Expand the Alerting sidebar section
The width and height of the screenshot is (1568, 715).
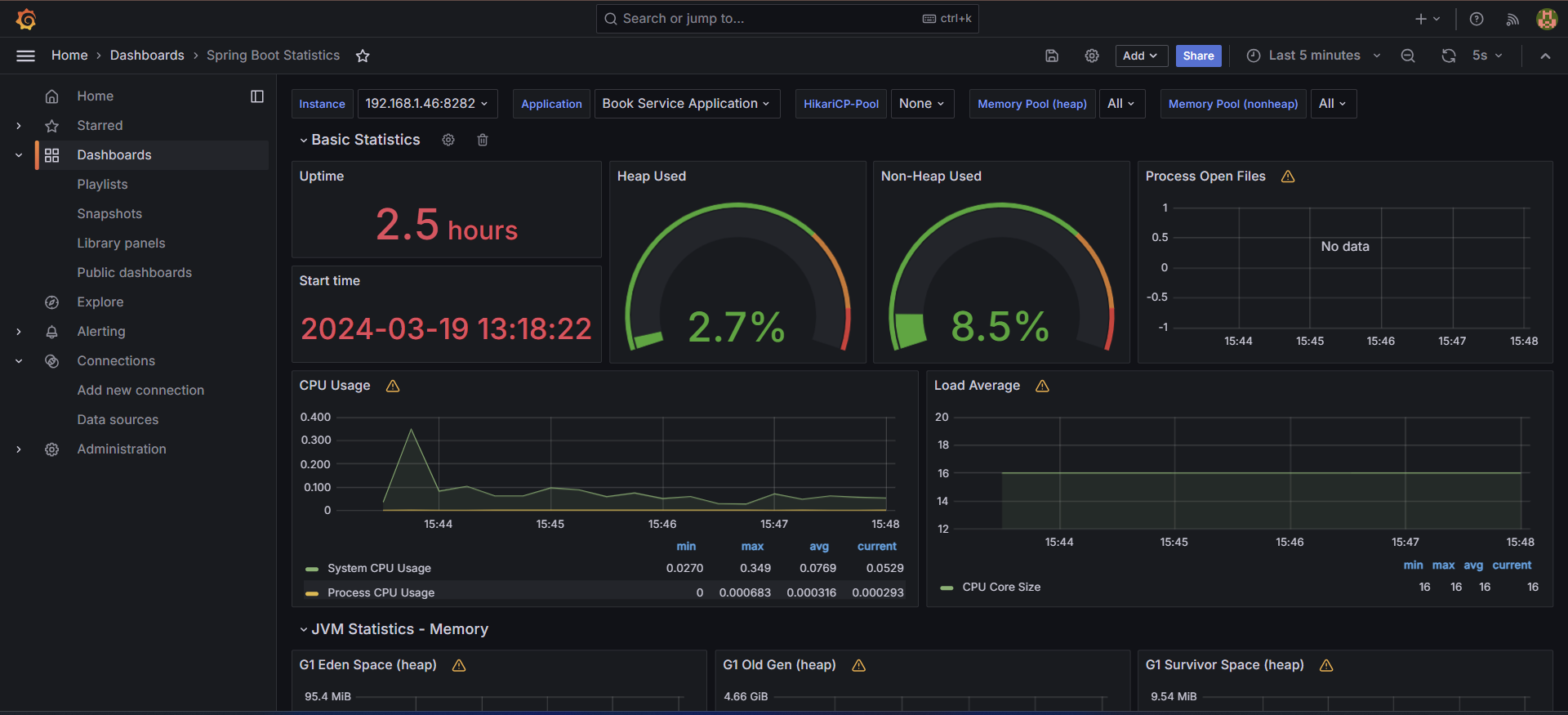19,332
